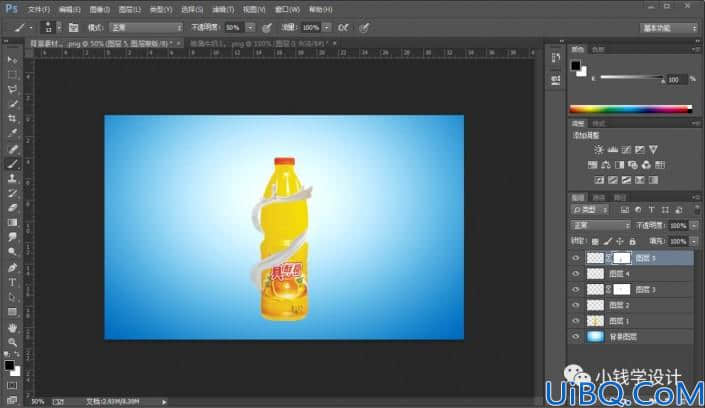This screenshot has height=408, width=705.
Task: Open layer filter 类型 dropdown
Action: tap(590, 210)
